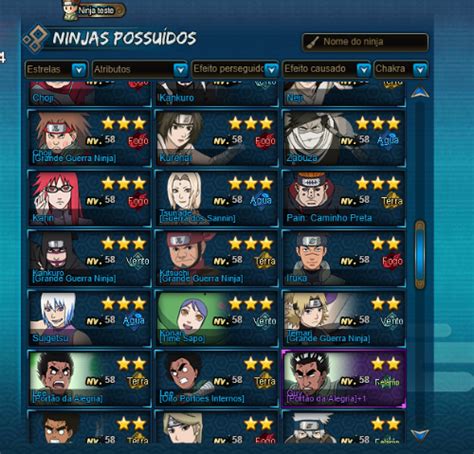Click the Terra element icon on Pain: Caminho Preta

tap(392, 201)
